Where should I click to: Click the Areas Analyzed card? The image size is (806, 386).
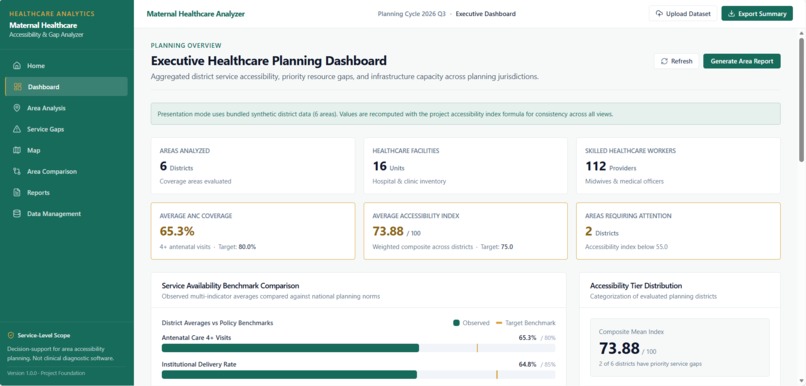253,166
